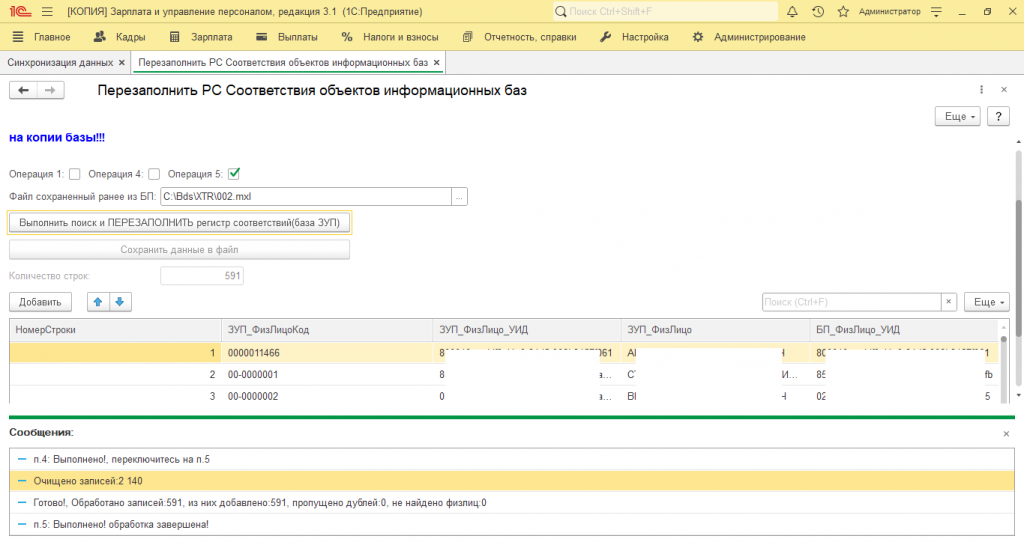Open the Зарплата section
Viewport: 1024px width, 545px height.
pos(201,37)
